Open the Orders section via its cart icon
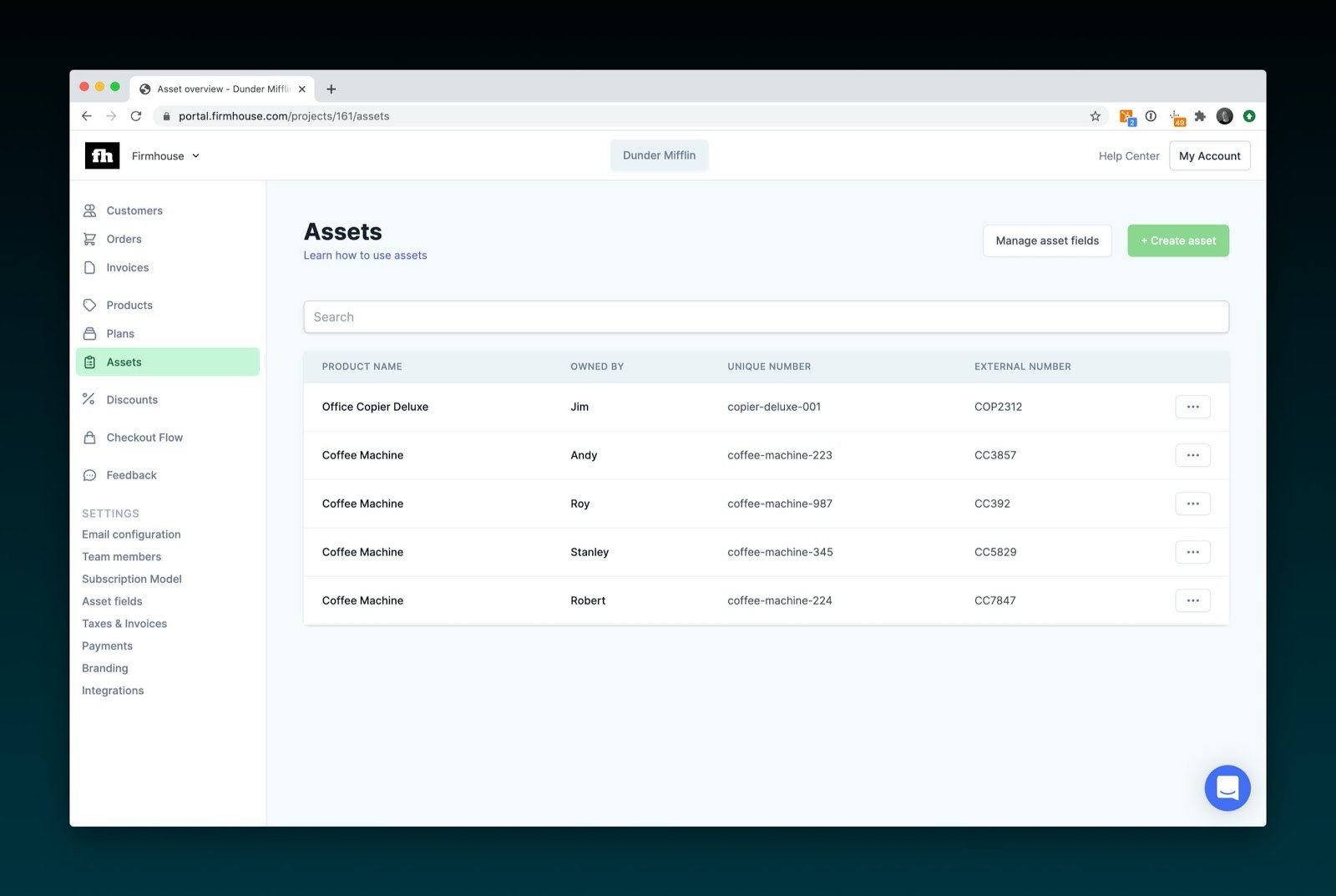Image resolution: width=1336 pixels, height=896 pixels. (89, 239)
